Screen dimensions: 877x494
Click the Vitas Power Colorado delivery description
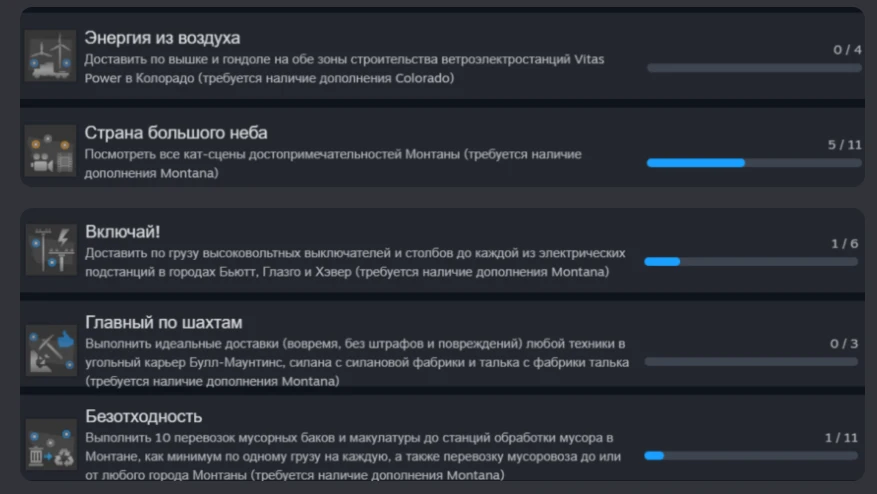tap(344, 68)
